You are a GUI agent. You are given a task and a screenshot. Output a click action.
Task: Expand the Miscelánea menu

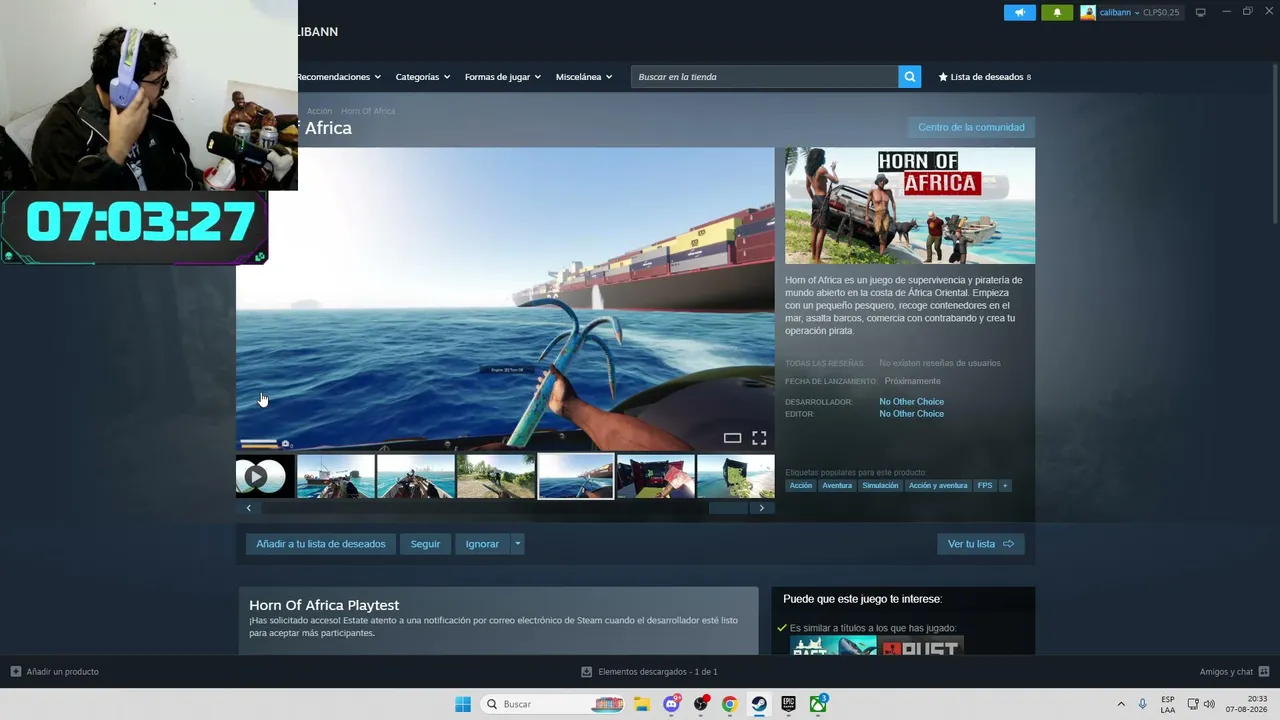click(584, 77)
